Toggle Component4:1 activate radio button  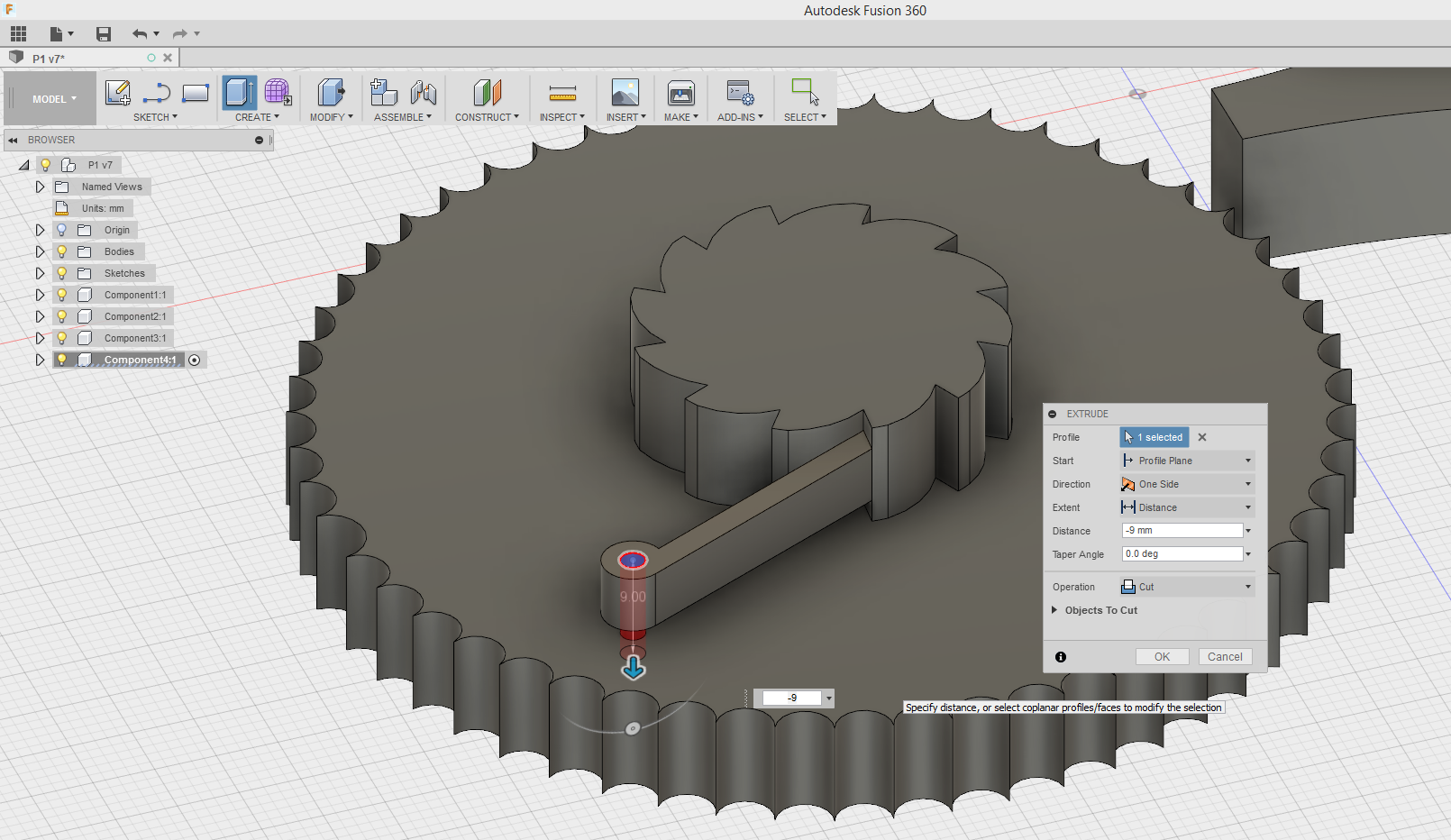(x=195, y=360)
